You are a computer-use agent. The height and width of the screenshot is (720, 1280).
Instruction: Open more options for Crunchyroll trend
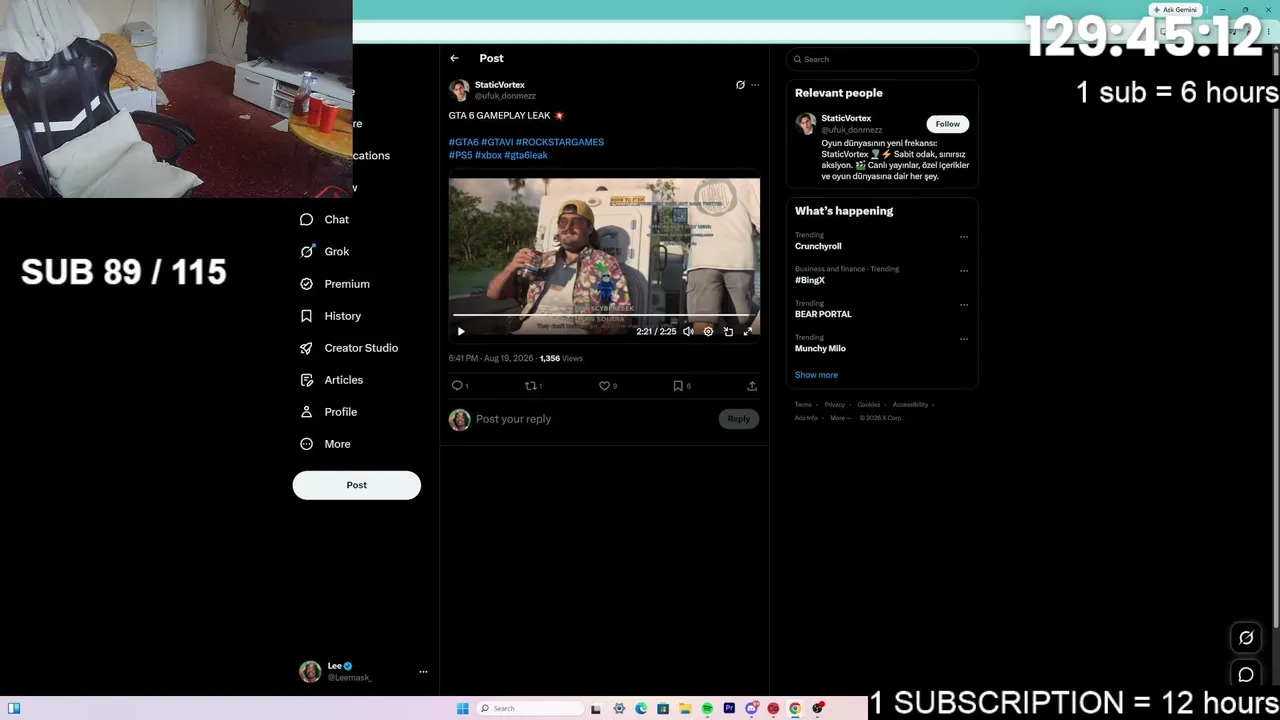(964, 237)
